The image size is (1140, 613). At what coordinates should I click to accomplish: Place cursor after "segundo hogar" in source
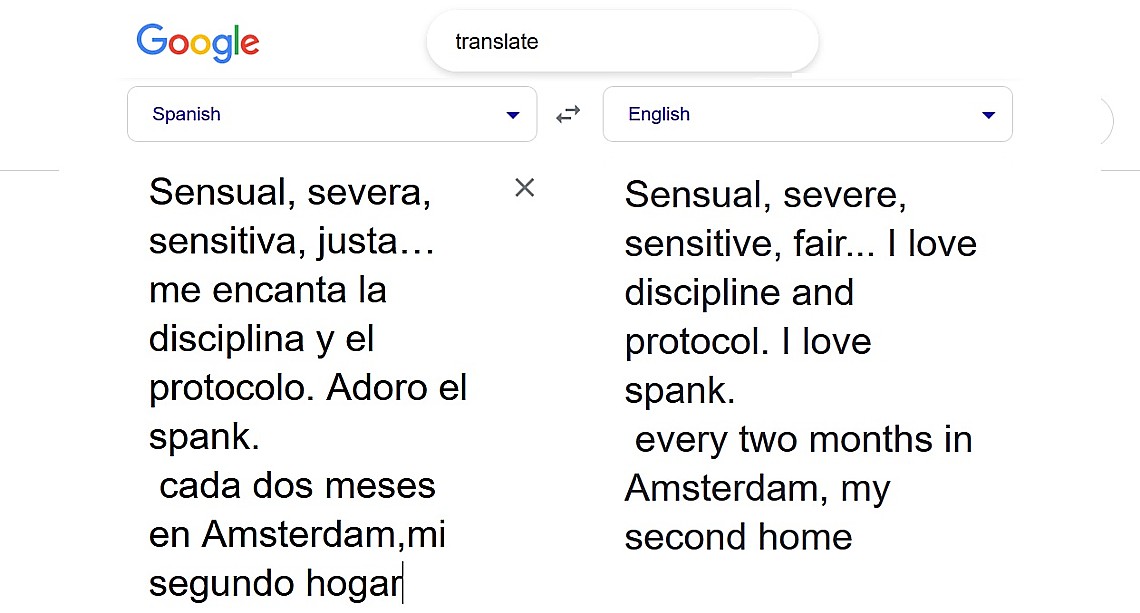coord(402,584)
